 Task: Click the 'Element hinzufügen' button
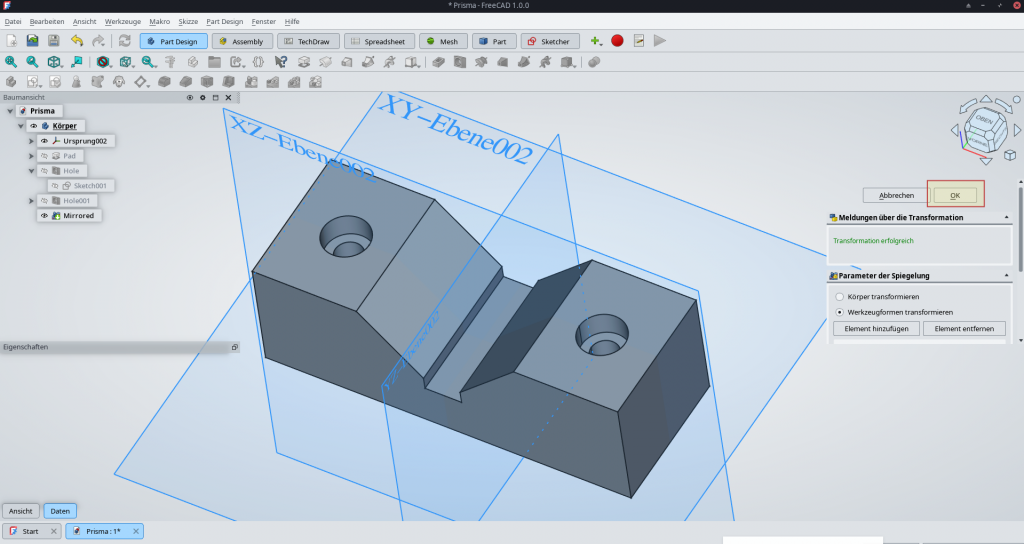click(x=876, y=329)
